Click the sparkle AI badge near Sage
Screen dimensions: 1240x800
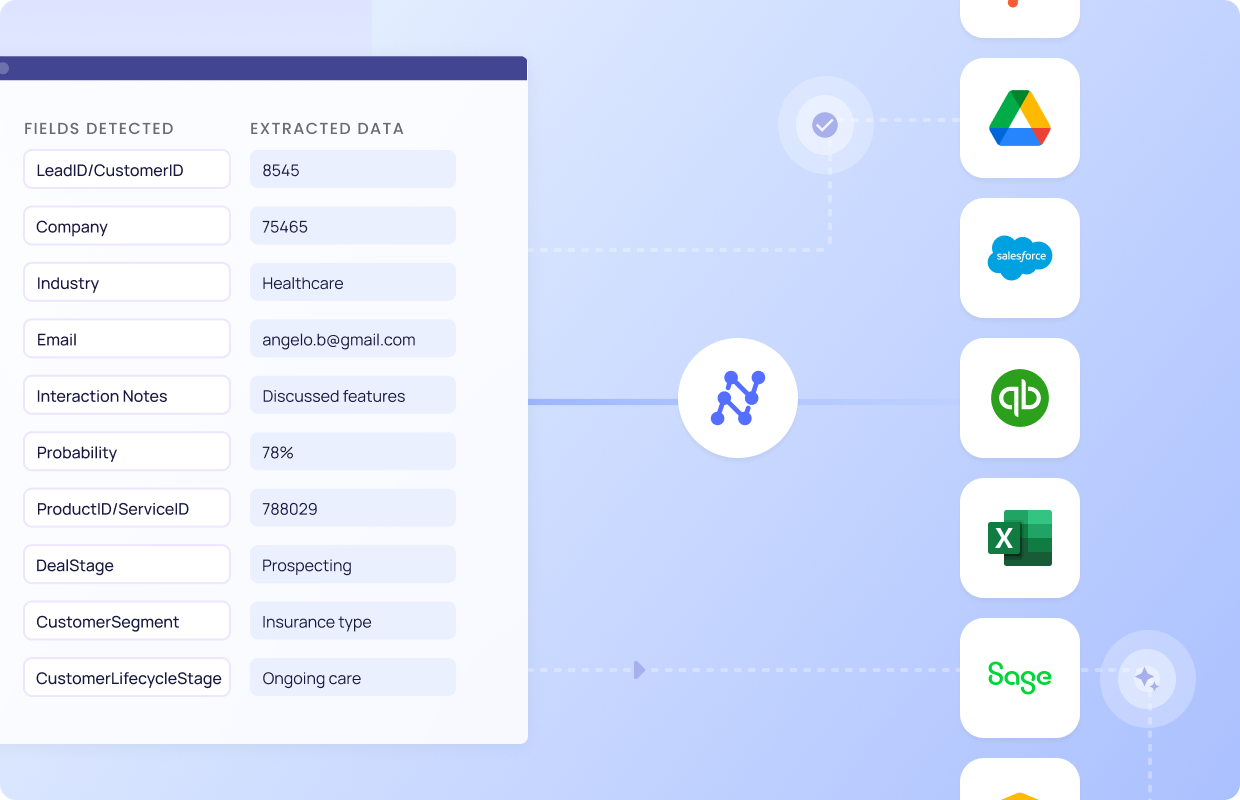coord(1147,679)
